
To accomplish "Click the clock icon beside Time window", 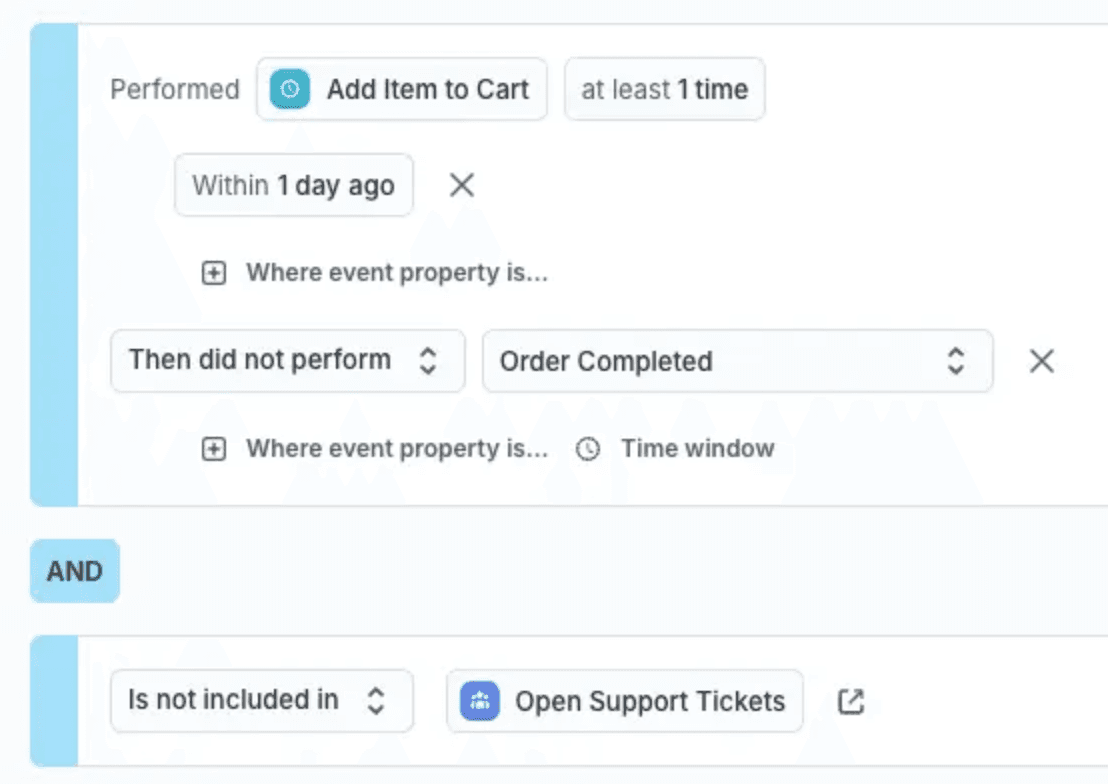I will 589,449.
